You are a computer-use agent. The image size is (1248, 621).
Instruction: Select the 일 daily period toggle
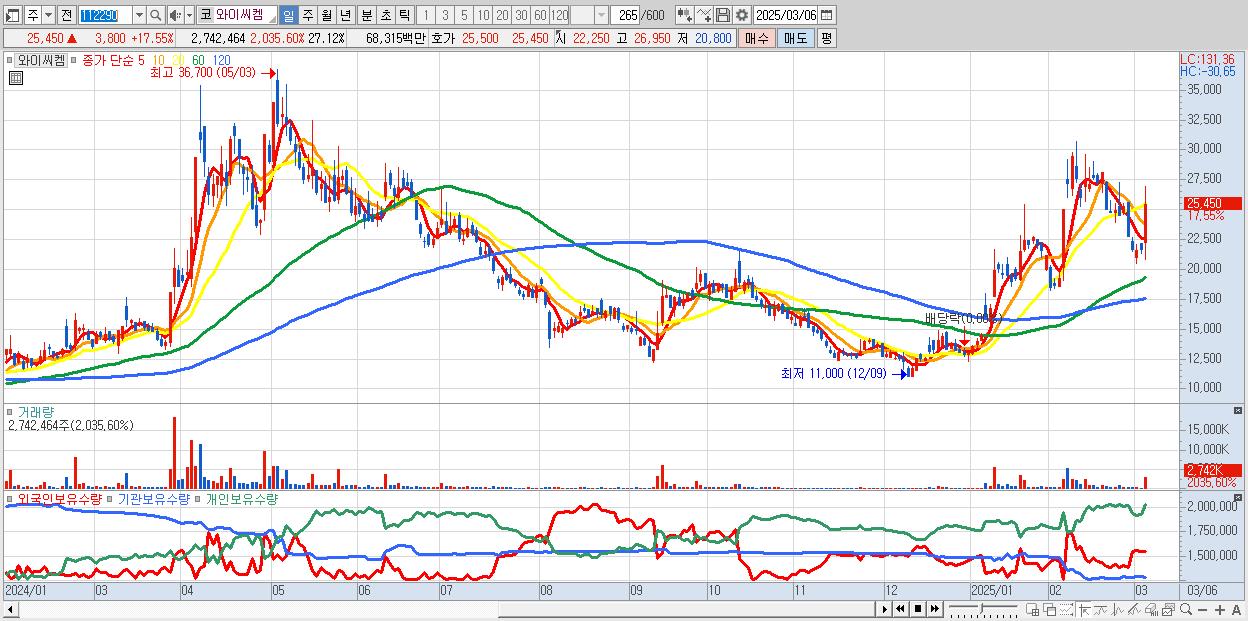click(288, 15)
